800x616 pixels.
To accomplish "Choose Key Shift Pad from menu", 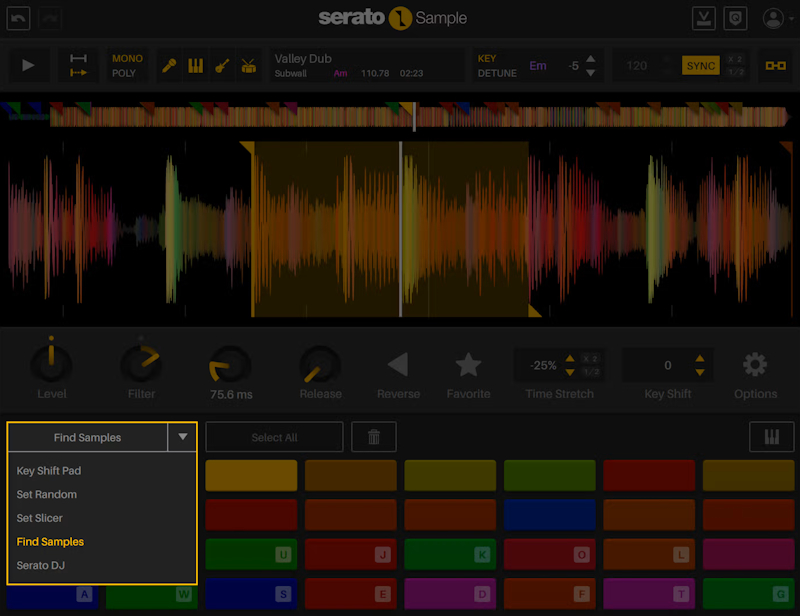I will (x=49, y=471).
